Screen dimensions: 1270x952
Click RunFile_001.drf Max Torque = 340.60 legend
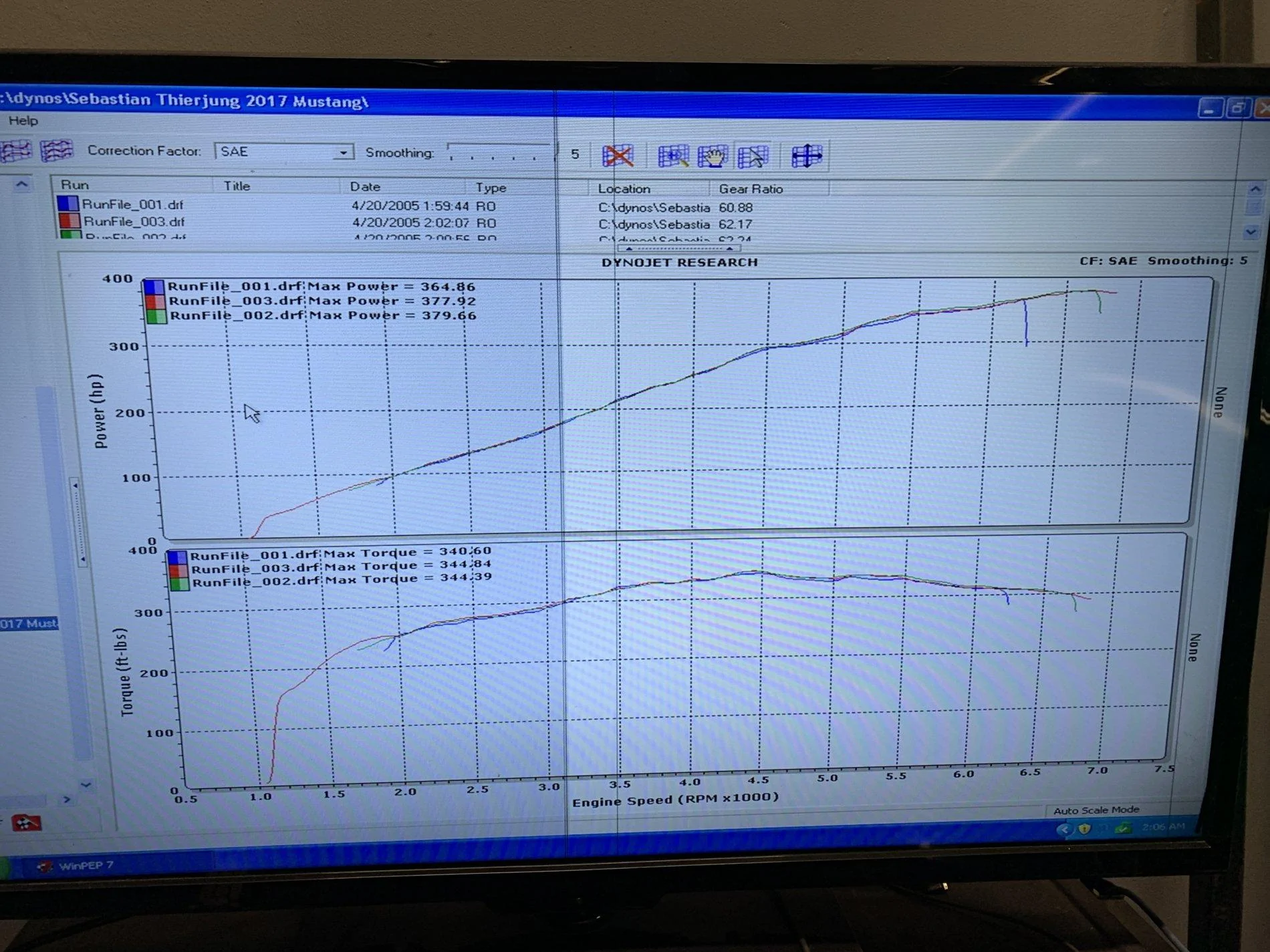click(x=341, y=553)
